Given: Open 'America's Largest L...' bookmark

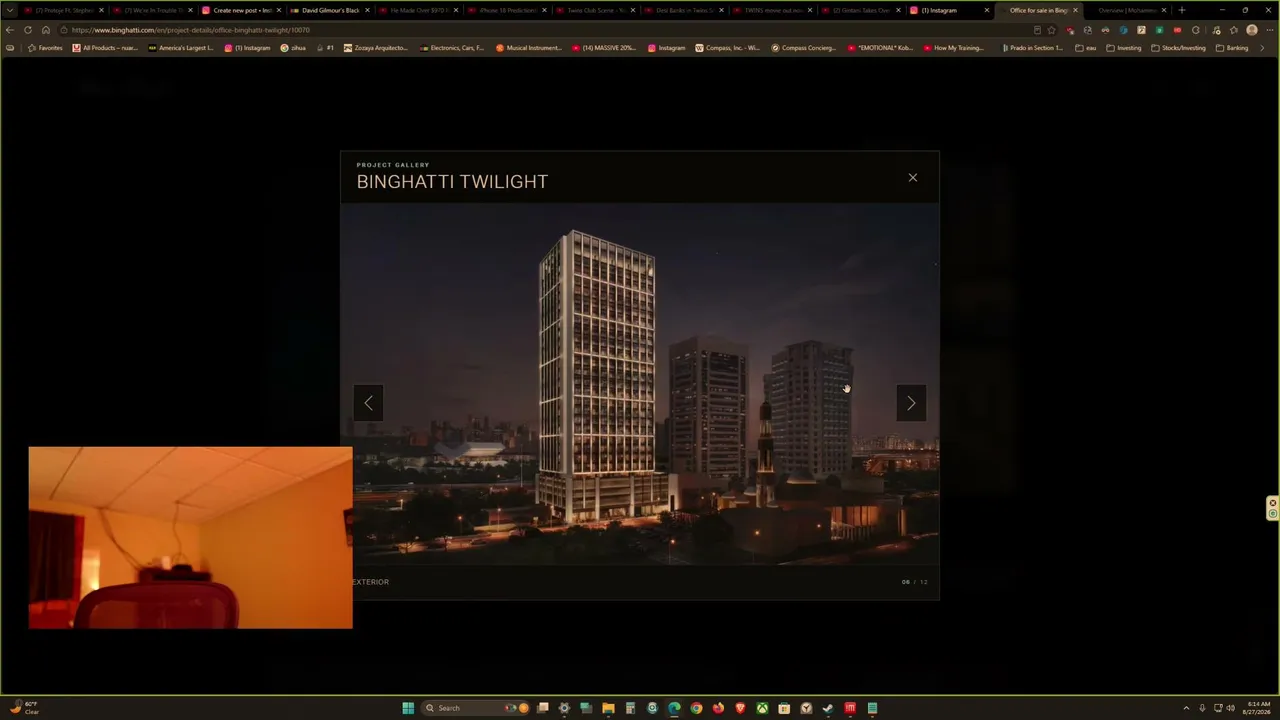Looking at the screenshot, I should click(181, 48).
